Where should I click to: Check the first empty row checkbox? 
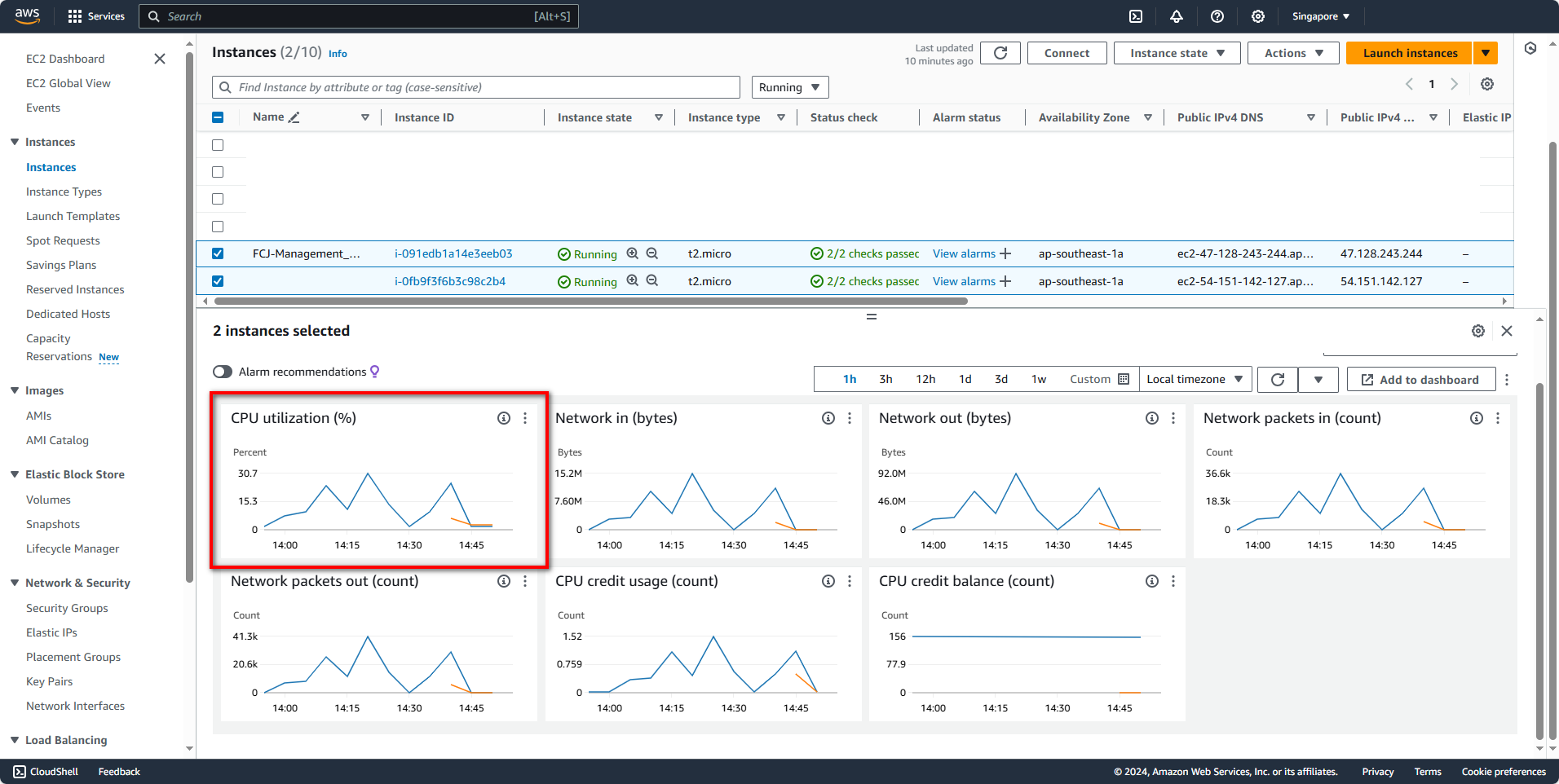[x=218, y=145]
